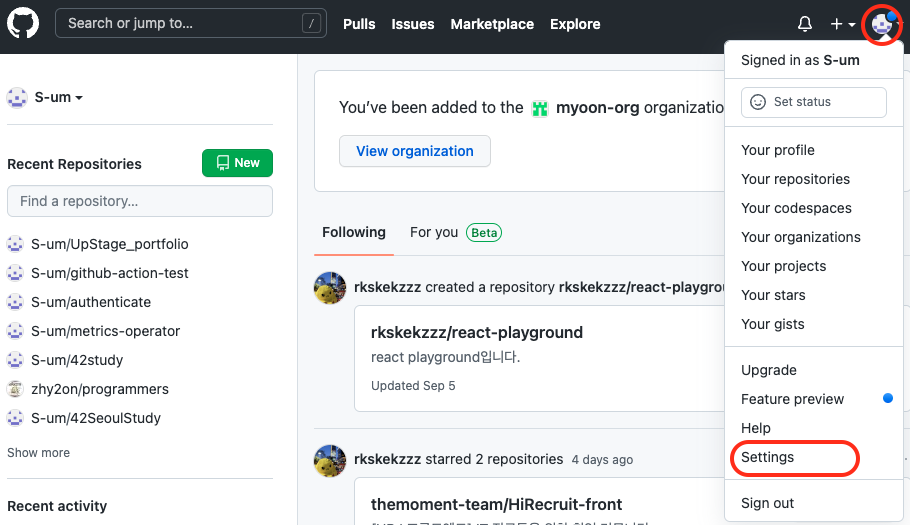Open zhy2on/programmers repository

(x=99, y=389)
